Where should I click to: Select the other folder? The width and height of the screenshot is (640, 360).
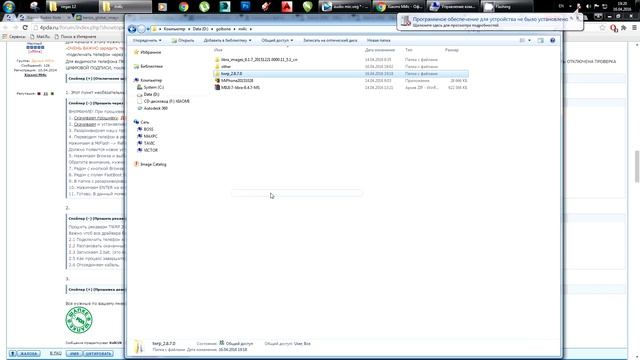click(226, 67)
